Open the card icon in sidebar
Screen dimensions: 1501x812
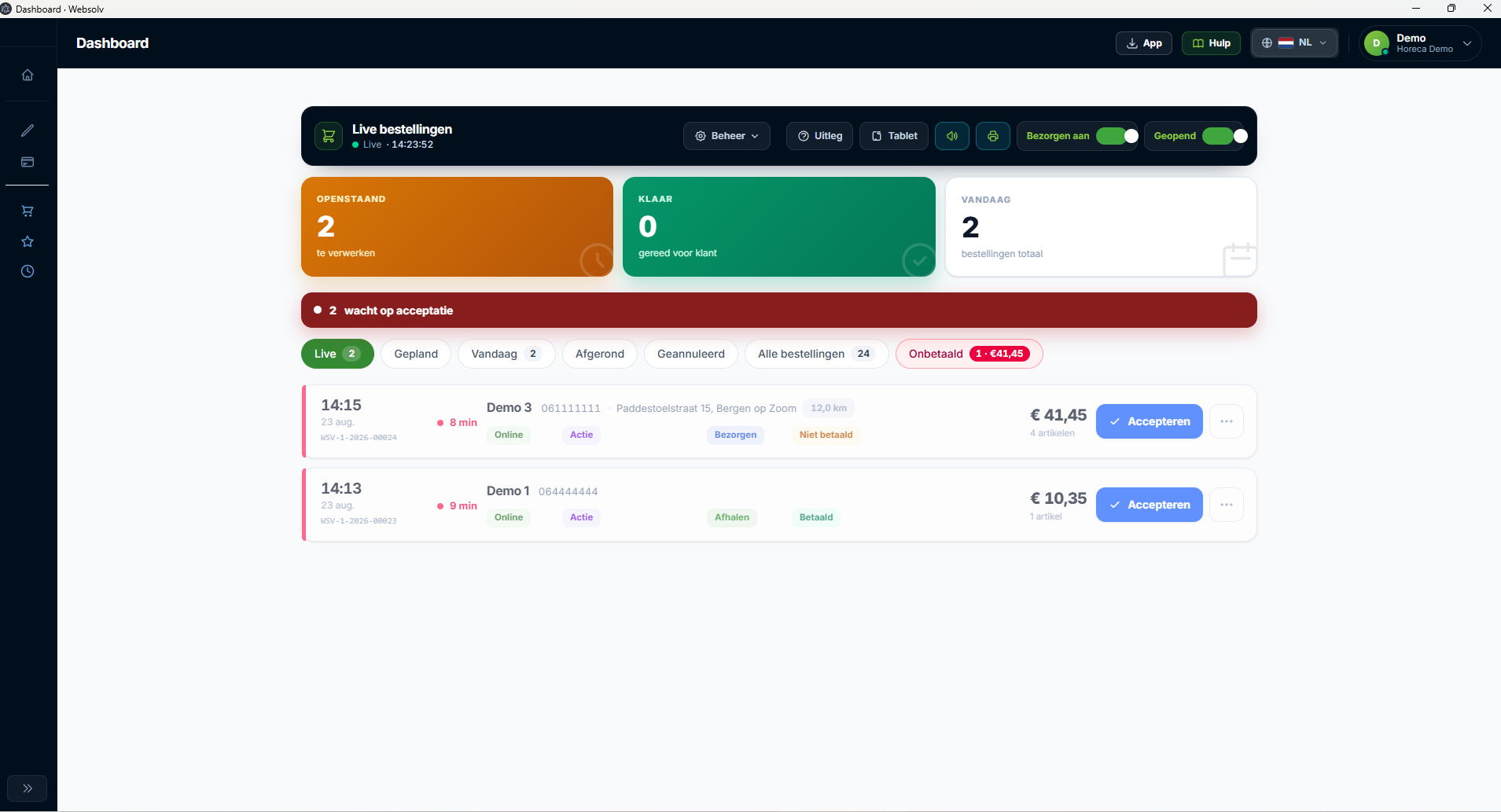28,162
